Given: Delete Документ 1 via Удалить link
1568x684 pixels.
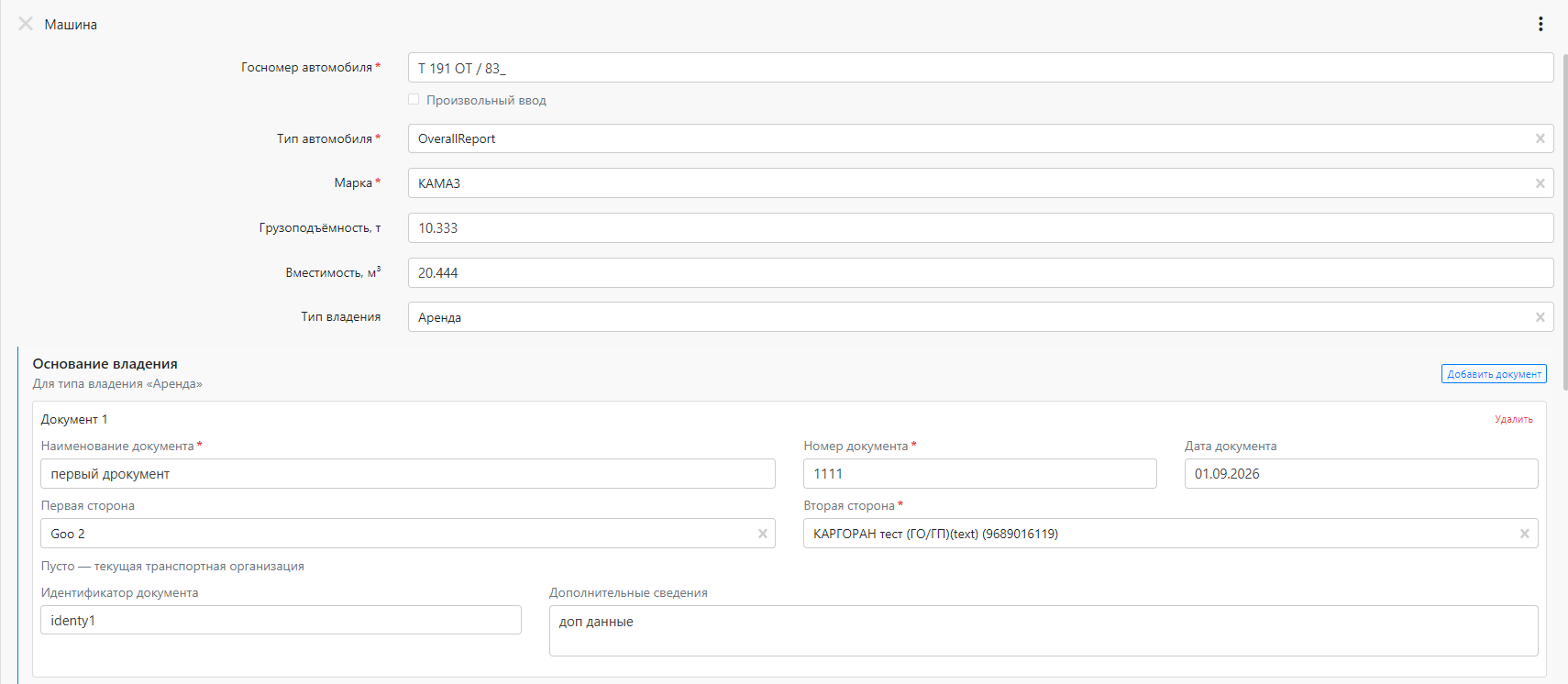Looking at the screenshot, I should pyautogui.click(x=1514, y=419).
